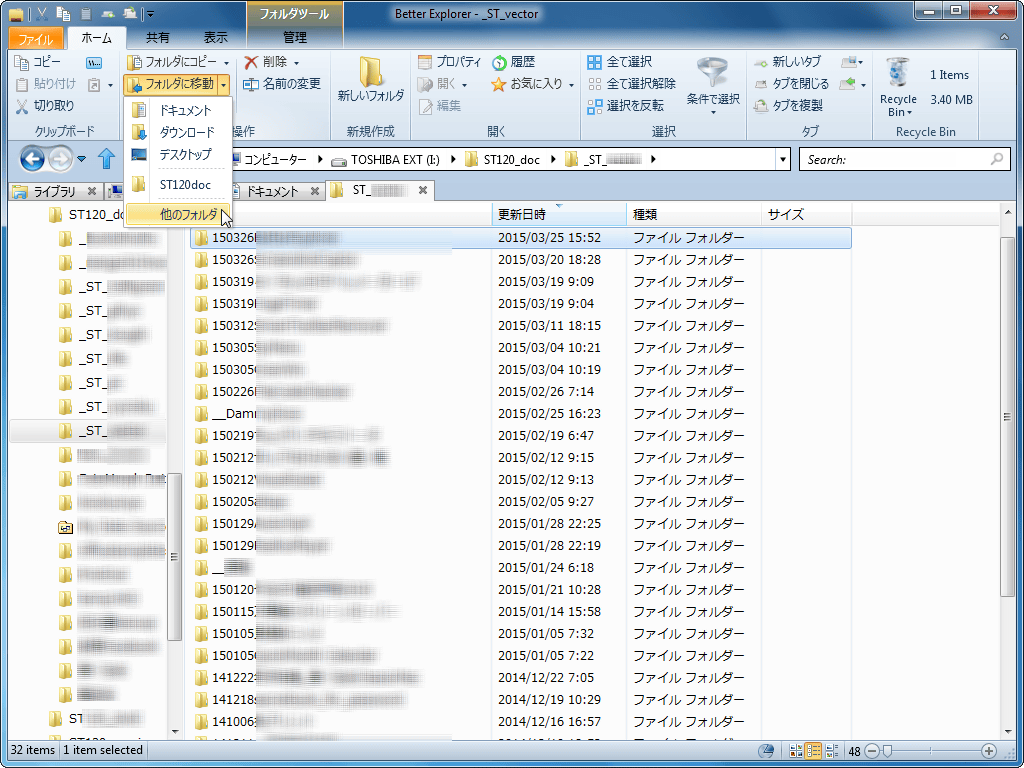Sort by the サイズ column header

(807, 214)
